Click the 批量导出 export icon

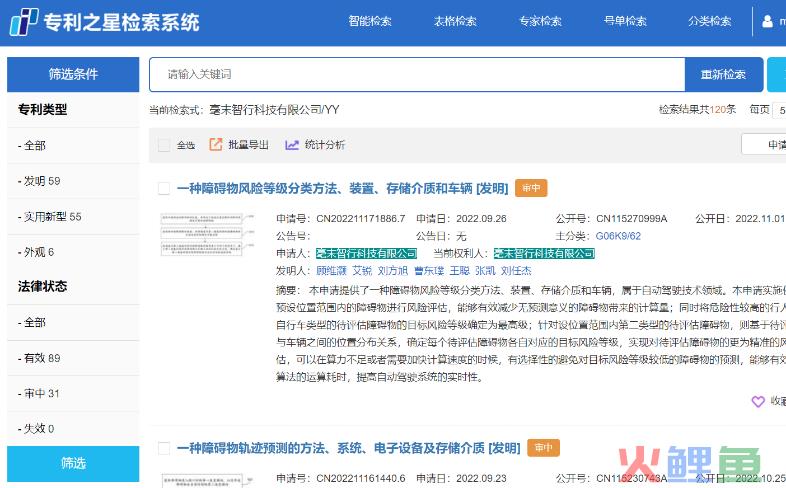tap(216, 145)
